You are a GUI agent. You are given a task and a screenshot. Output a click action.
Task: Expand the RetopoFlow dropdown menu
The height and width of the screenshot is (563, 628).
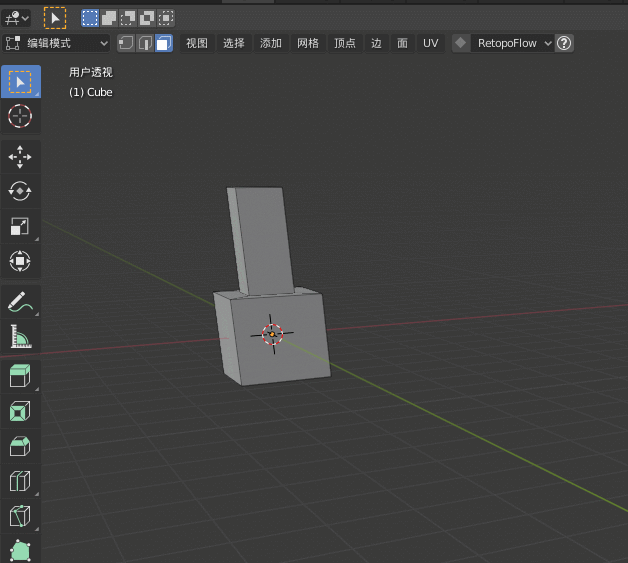[x=511, y=43]
